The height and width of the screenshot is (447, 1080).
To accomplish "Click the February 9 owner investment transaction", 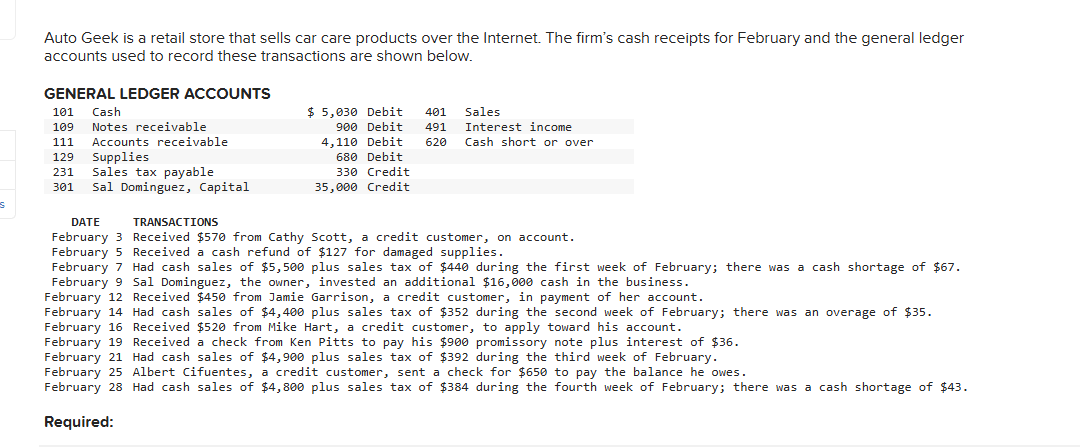I will click(x=370, y=282).
